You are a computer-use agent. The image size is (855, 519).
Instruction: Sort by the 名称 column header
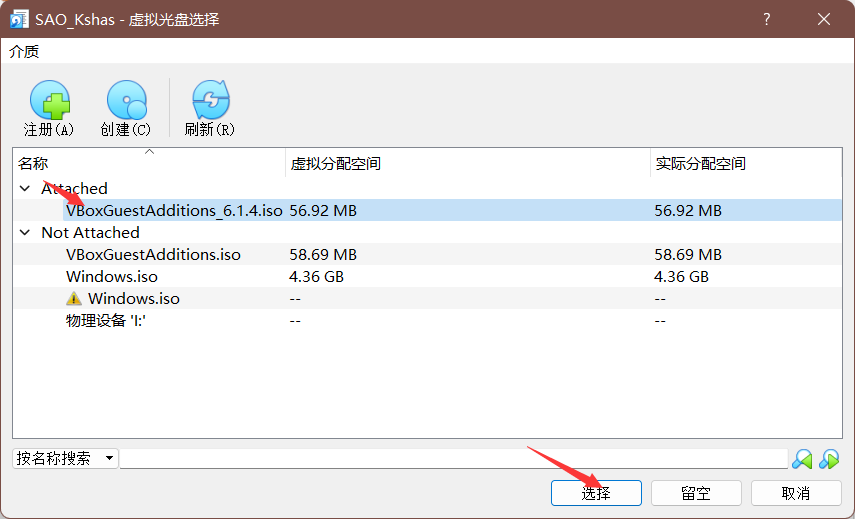149,163
